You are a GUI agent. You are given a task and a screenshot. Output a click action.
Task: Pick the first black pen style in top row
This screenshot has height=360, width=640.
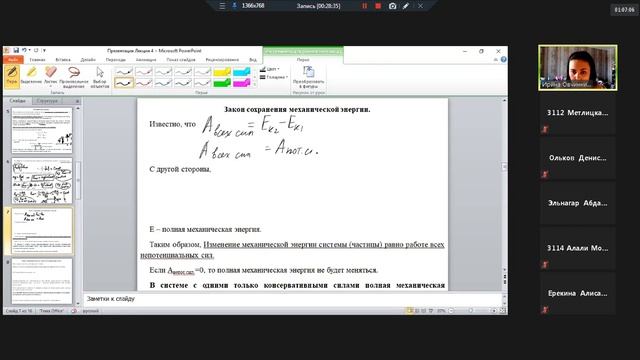coord(124,72)
